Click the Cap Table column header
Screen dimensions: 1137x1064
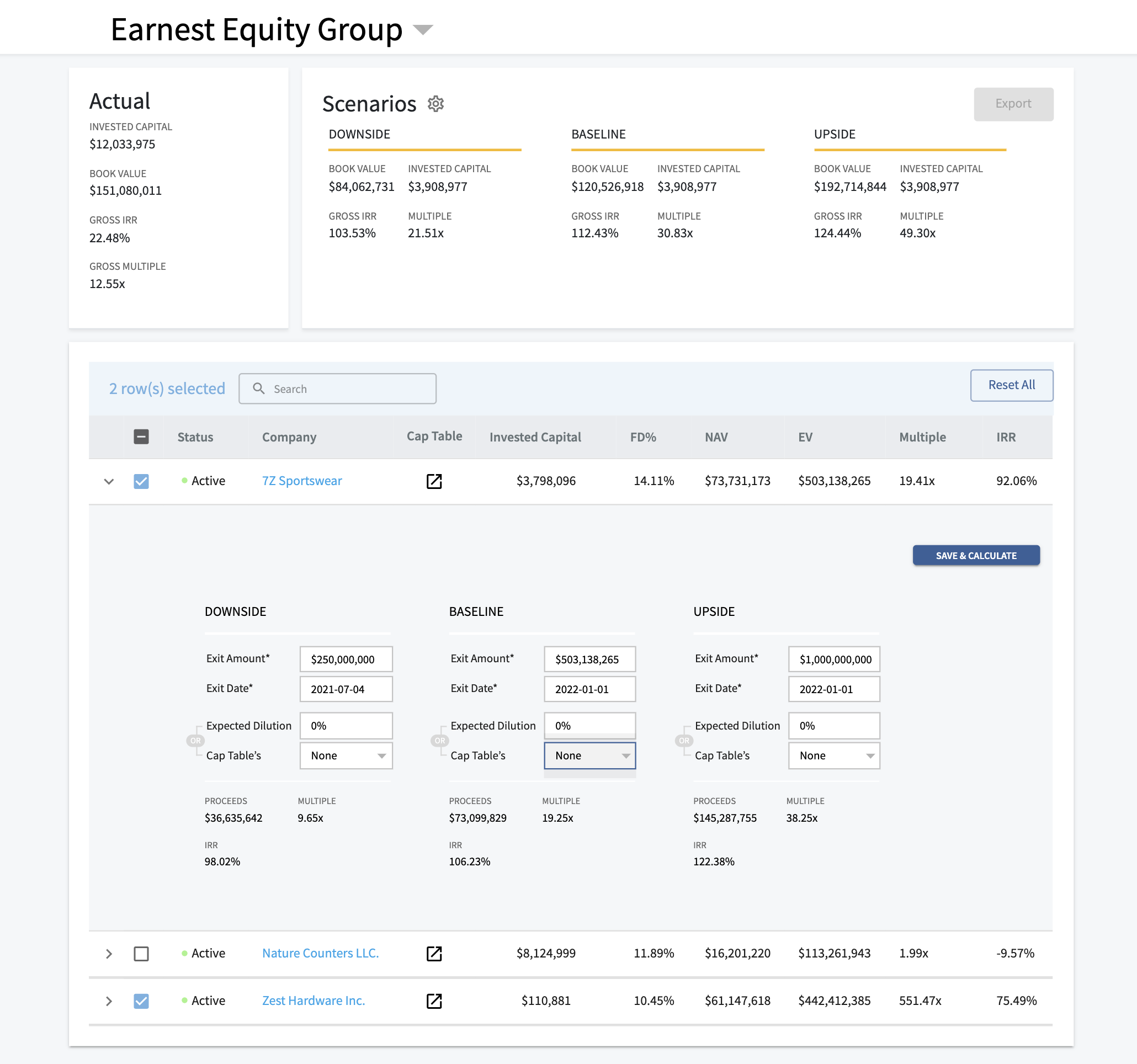(x=434, y=436)
